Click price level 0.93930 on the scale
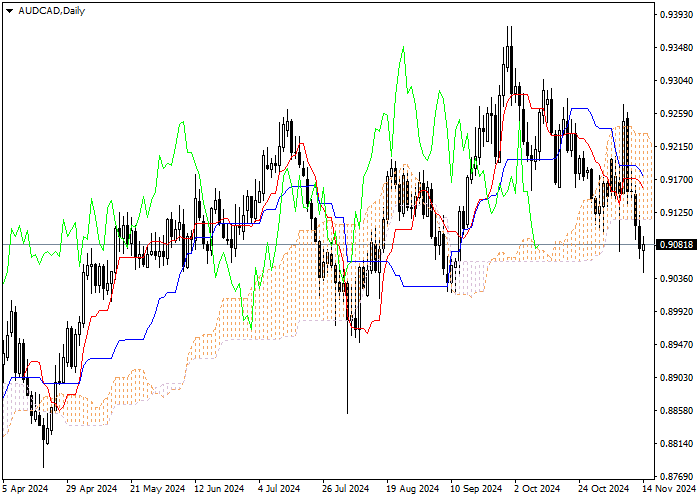This screenshot has width=700, height=500. coord(677,15)
